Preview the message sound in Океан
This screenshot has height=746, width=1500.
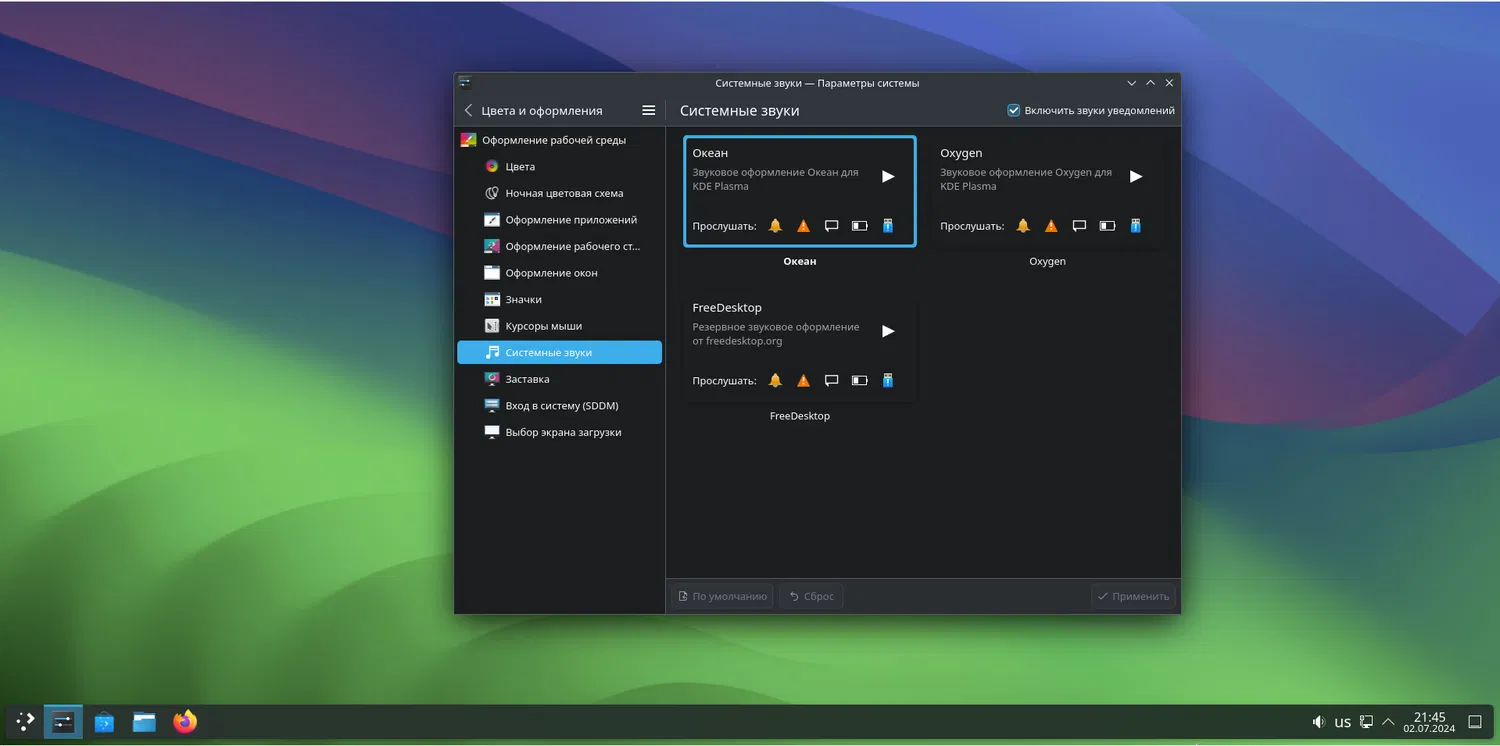tap(831, 226)
